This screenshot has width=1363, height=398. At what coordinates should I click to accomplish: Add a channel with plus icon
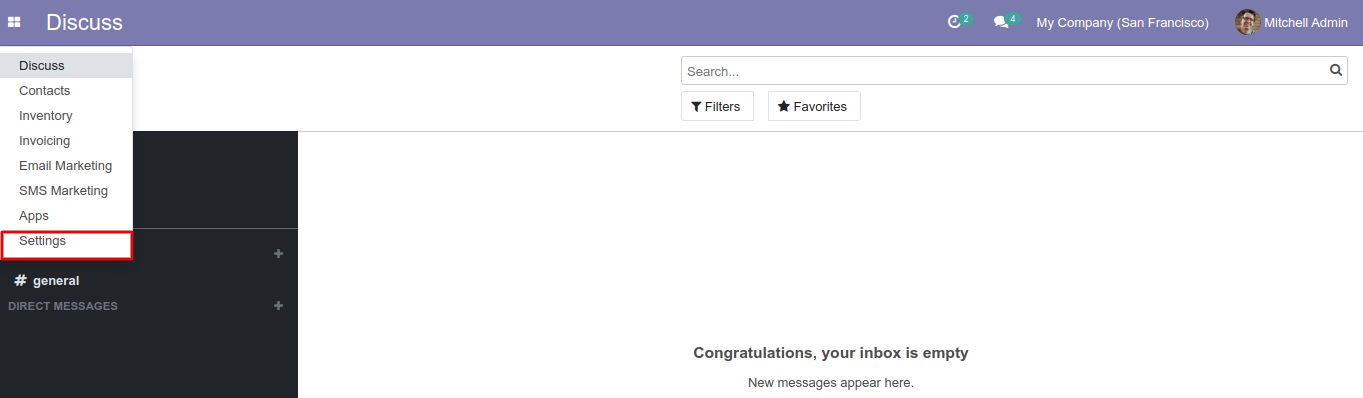tap(278, 254)
